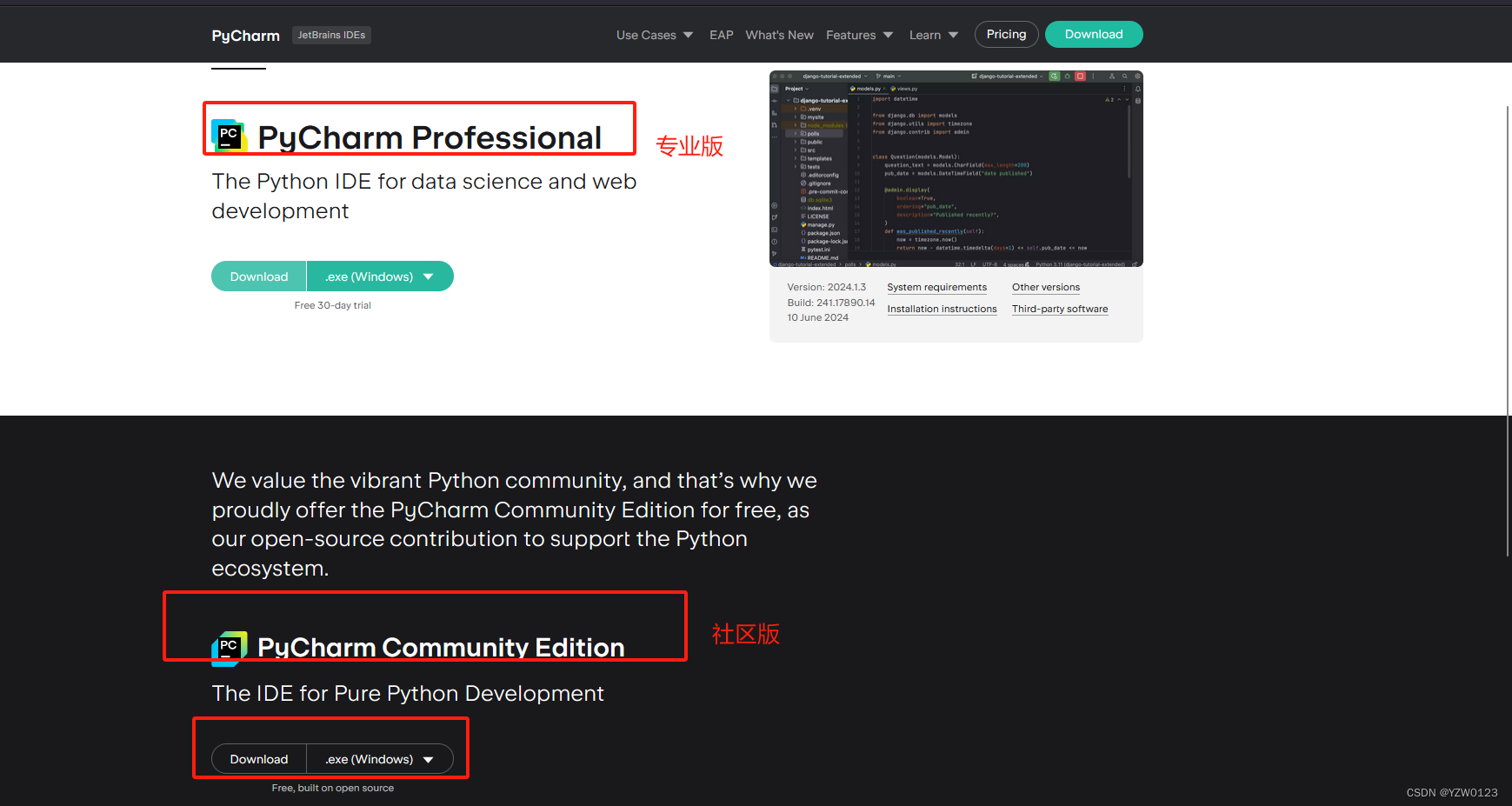
Task: Select the '10 June 2024' release date
Action: point(817,317)
